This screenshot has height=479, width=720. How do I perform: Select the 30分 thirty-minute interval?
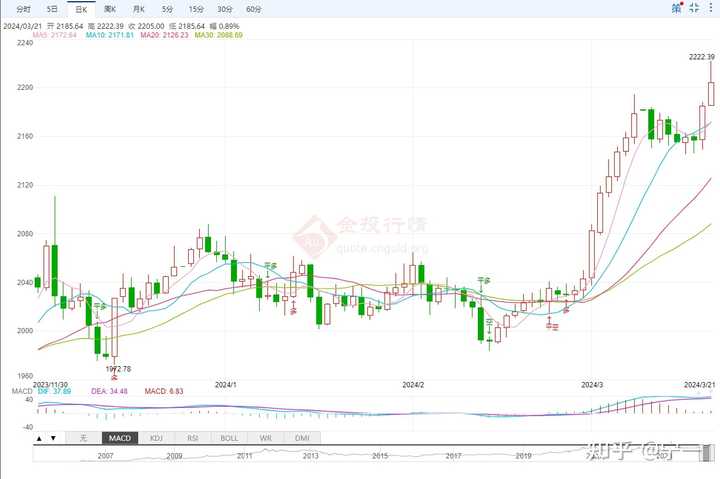click(x=225, y=9)
